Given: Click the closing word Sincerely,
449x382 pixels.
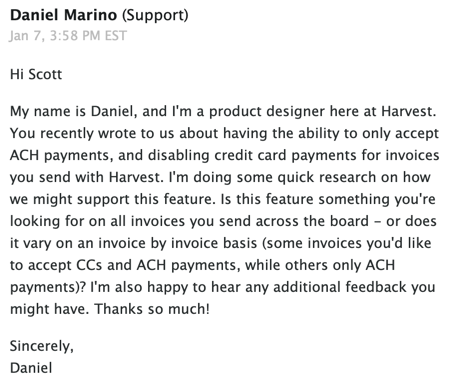Looking at the screenshot, I should pos(42,346).
